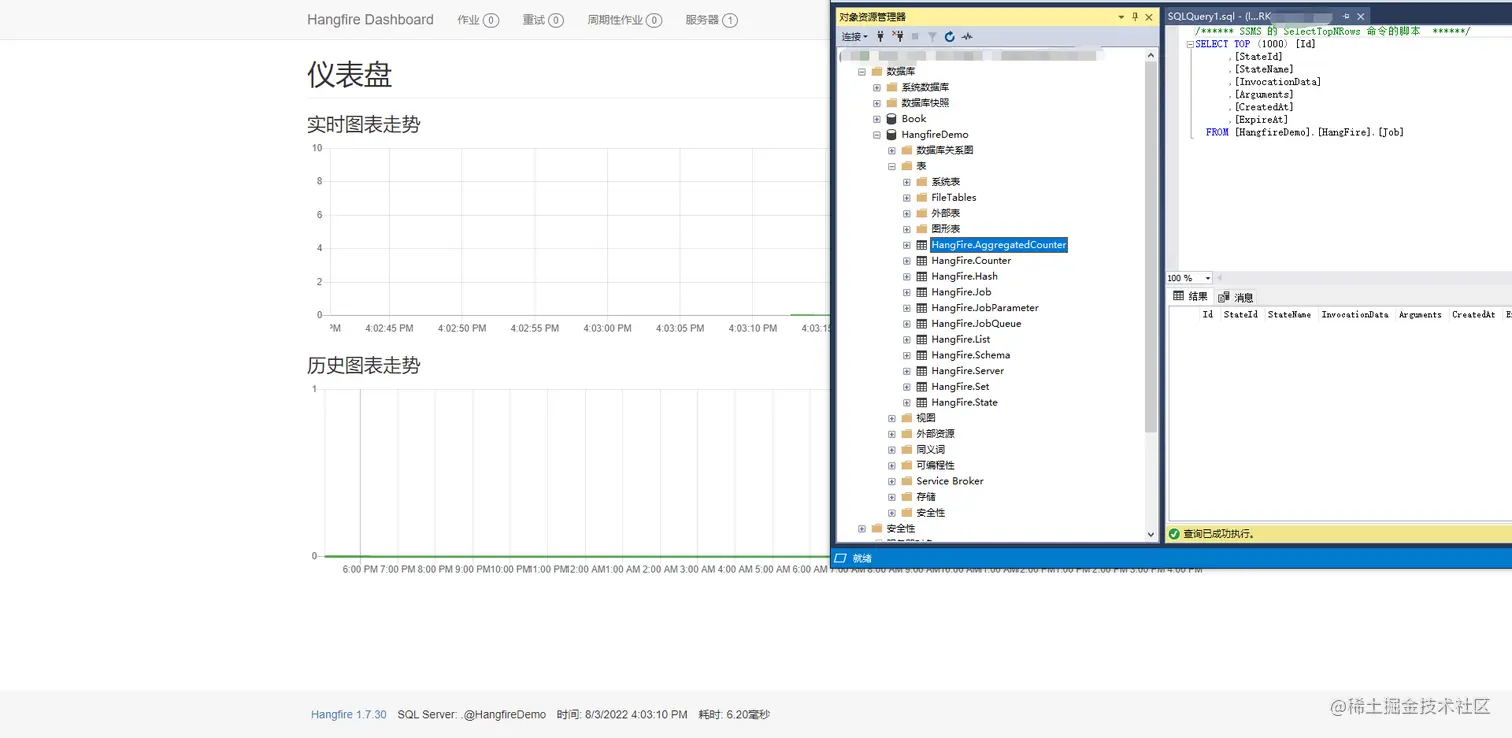Viewport: 1512px width, 738px height.
Task: Click the table icon of HangFire.Job
Action: click(x=922, y=292)
